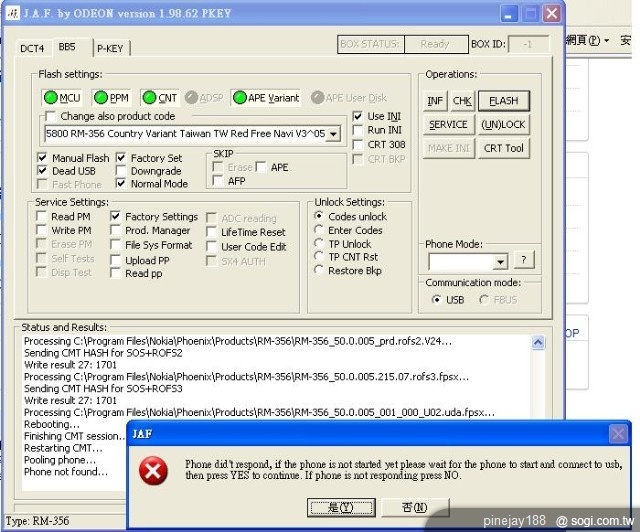Minimize the J.A.F. main window

click(x=509, y=14)
